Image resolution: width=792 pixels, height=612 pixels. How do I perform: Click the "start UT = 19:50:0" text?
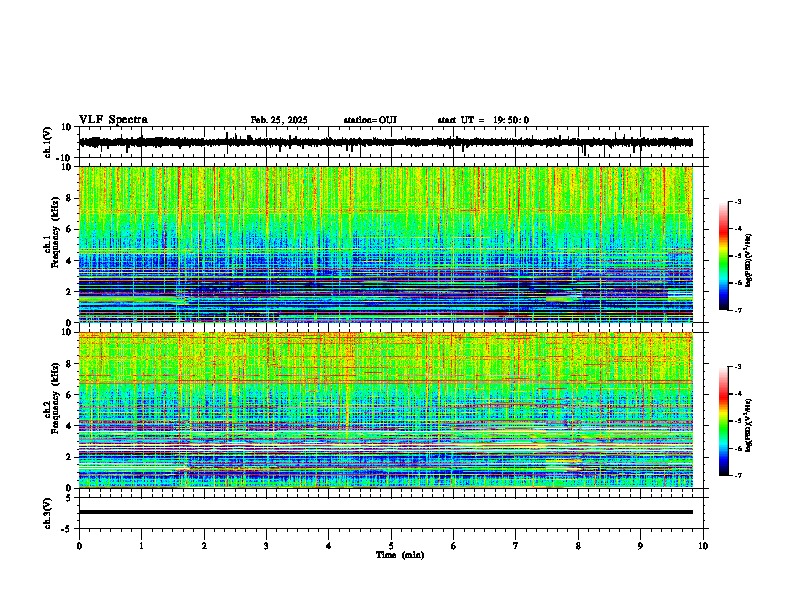483,120
